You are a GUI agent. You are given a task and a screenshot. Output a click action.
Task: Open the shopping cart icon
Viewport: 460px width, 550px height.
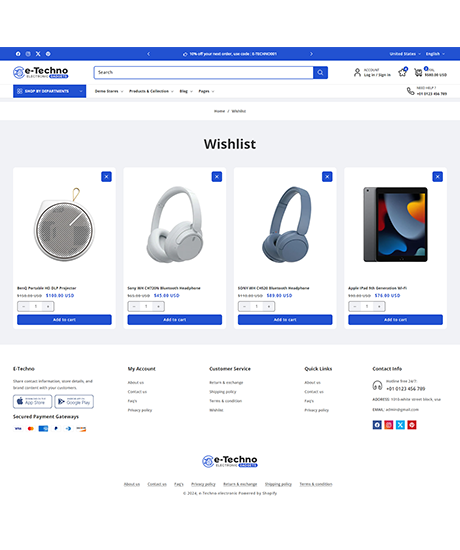418,72
